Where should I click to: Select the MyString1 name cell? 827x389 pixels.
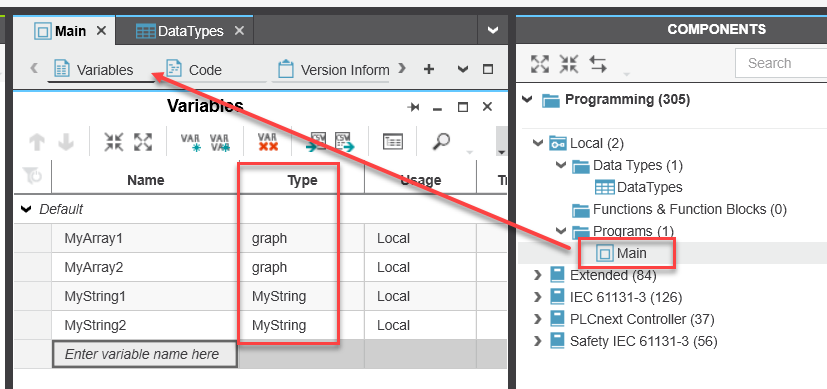pos(146,296)
